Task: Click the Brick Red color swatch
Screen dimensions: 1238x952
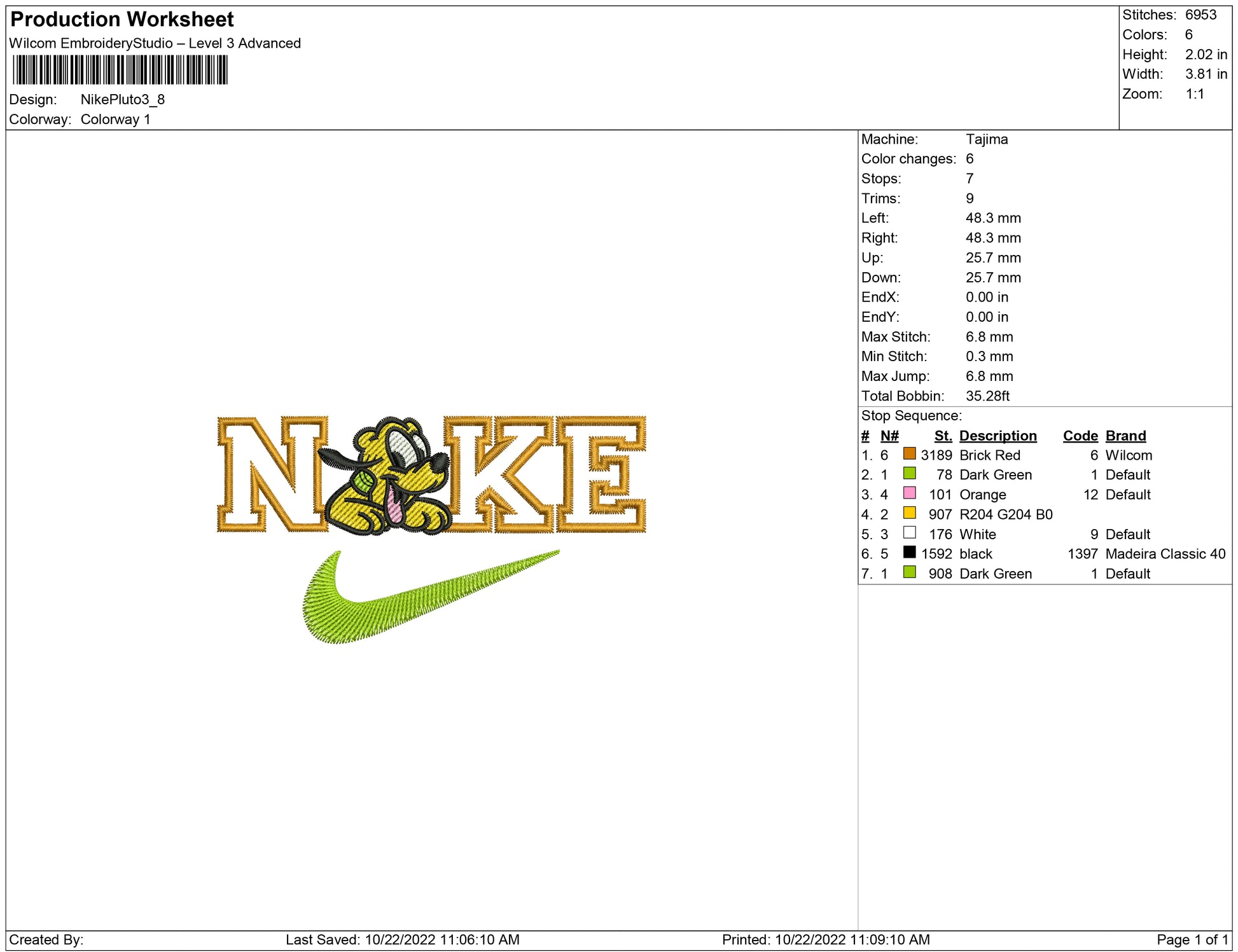Action: point(909,454)
